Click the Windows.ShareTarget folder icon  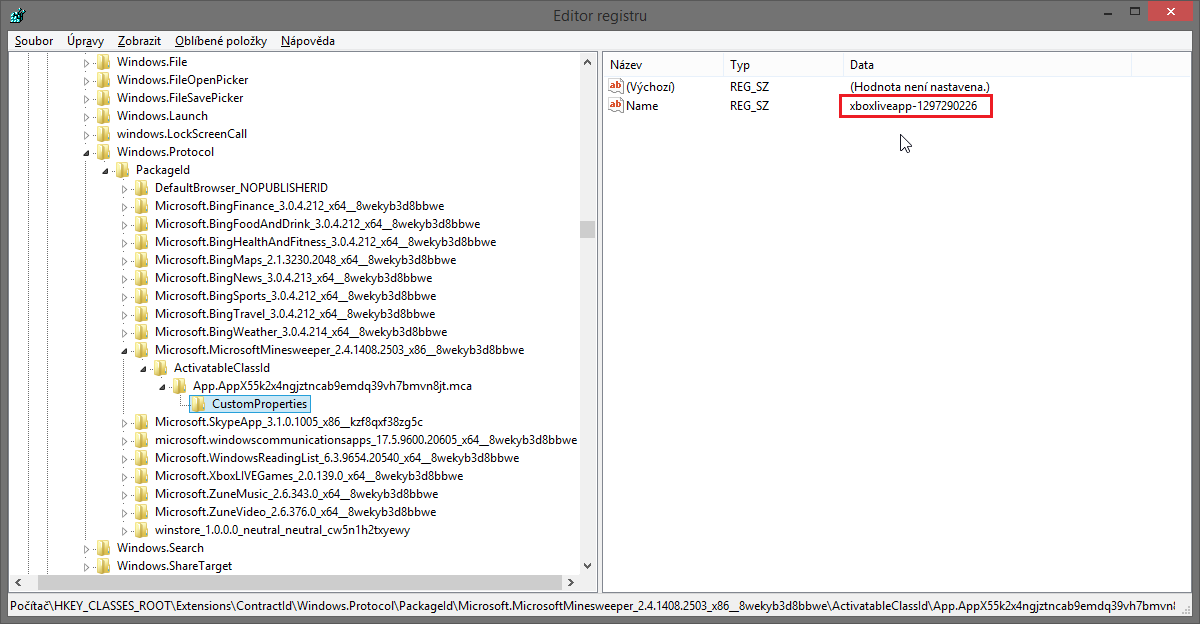(104, 566)
